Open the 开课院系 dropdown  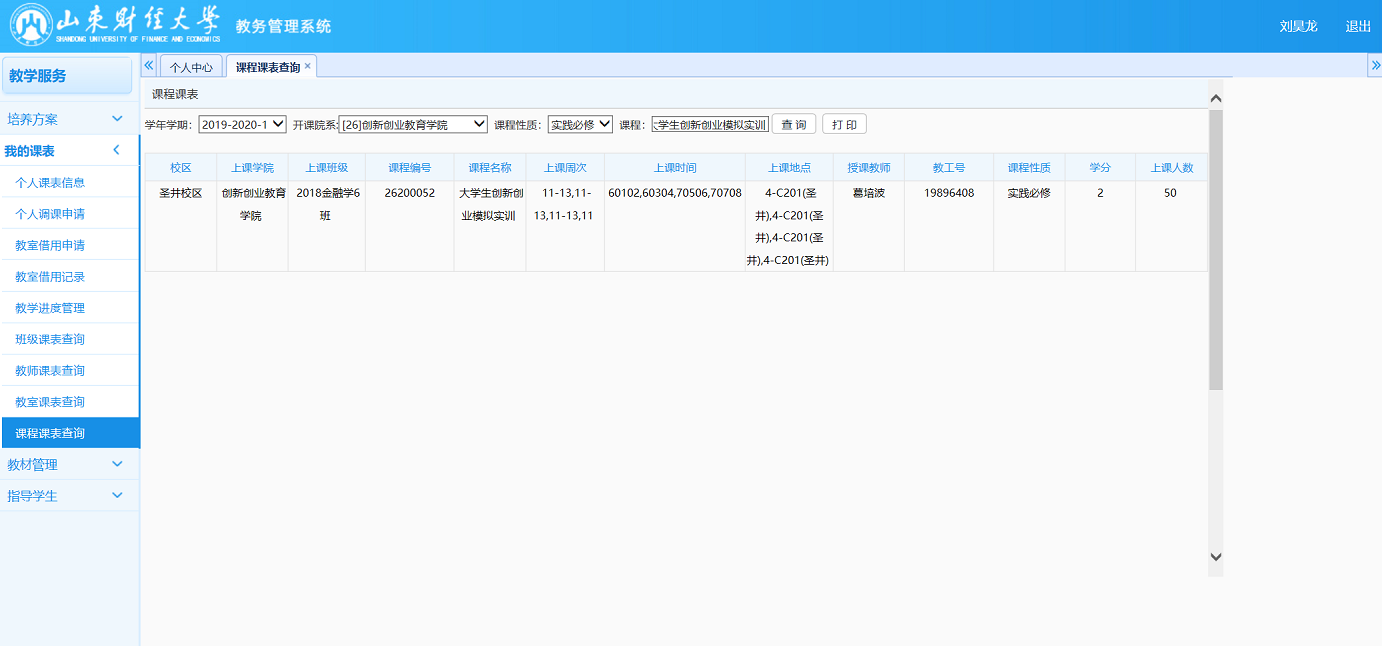point(413,124)
